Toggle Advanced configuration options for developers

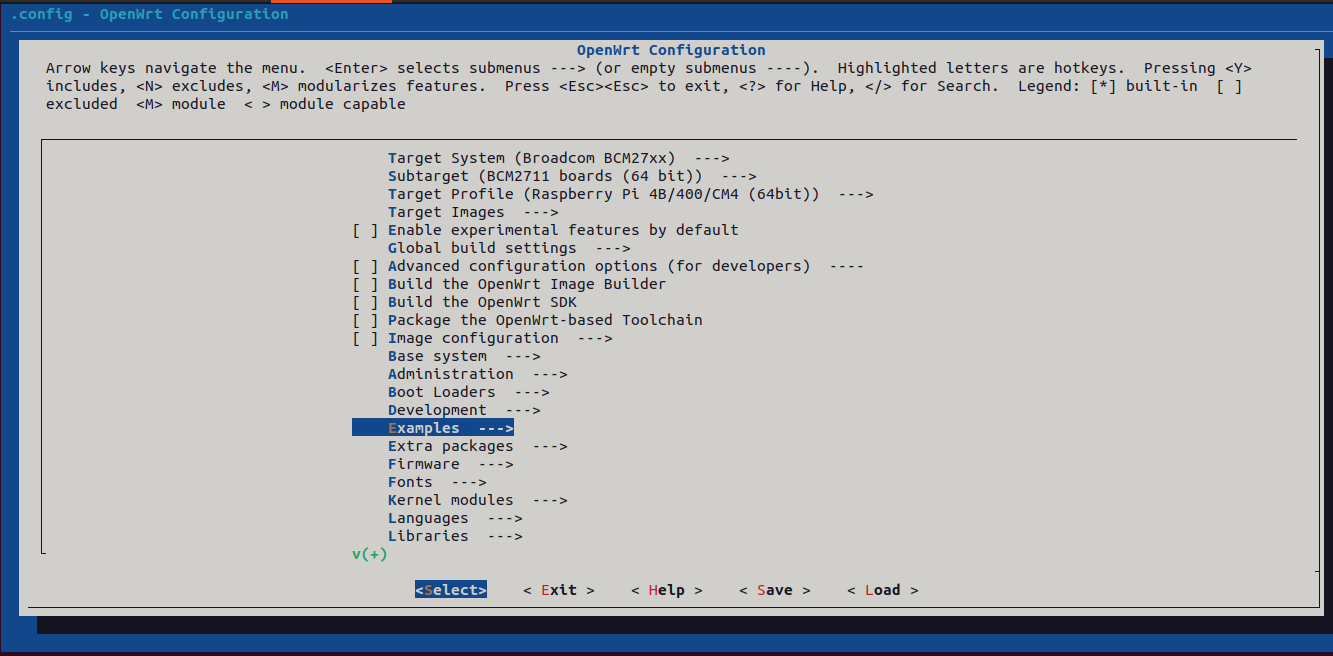366,266
